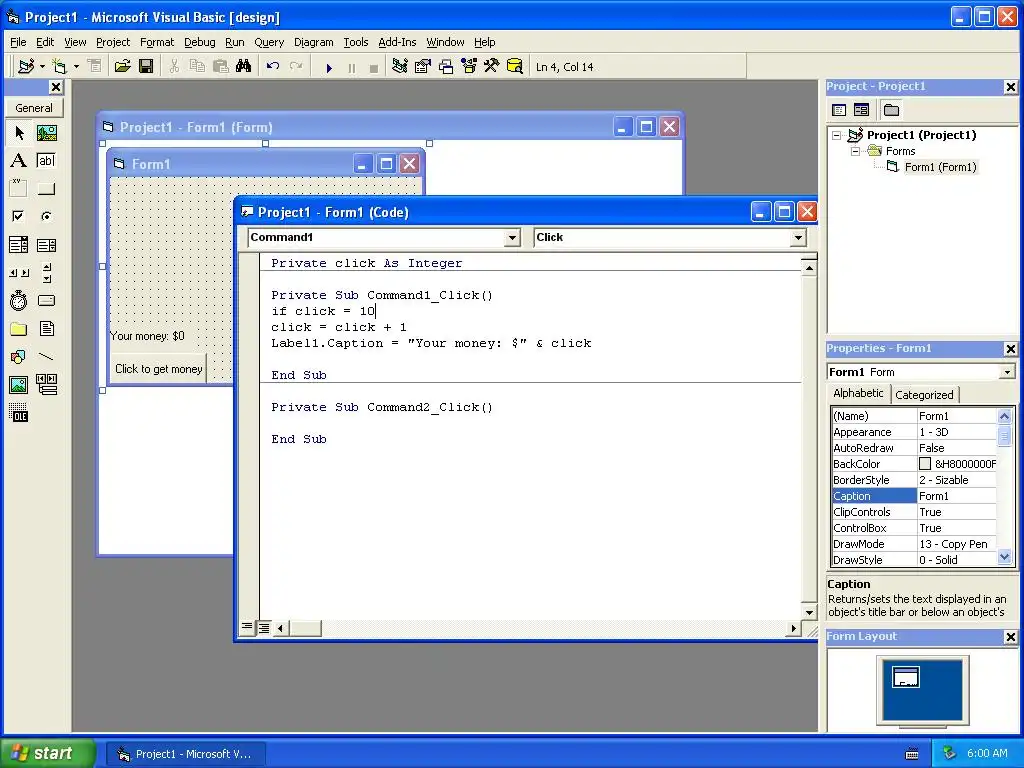Start the program with the Run arrow
This screenshot has width=1024, height=768.
tap(329, 67)
